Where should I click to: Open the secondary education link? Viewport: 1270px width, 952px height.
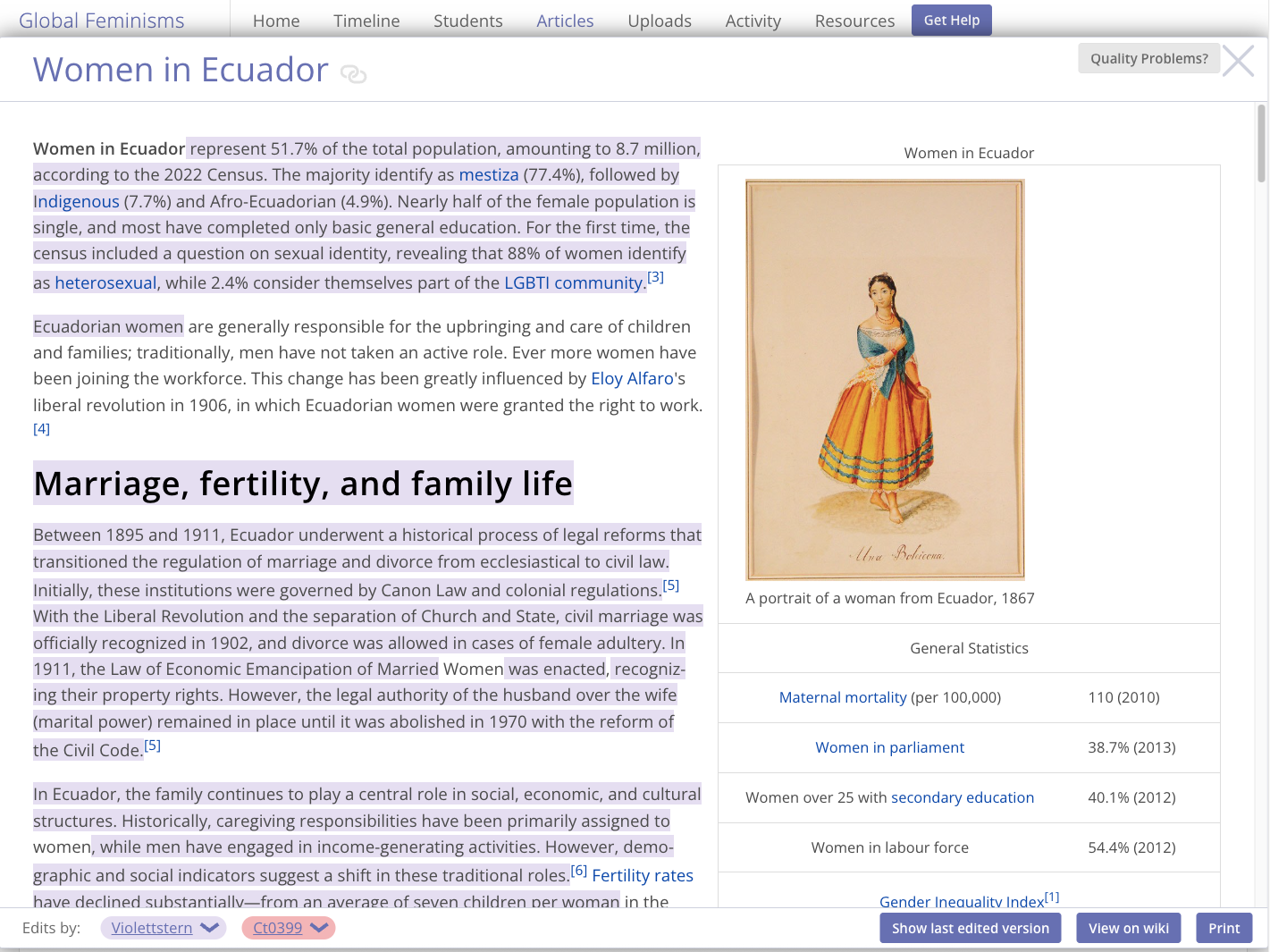coord(963,797)
